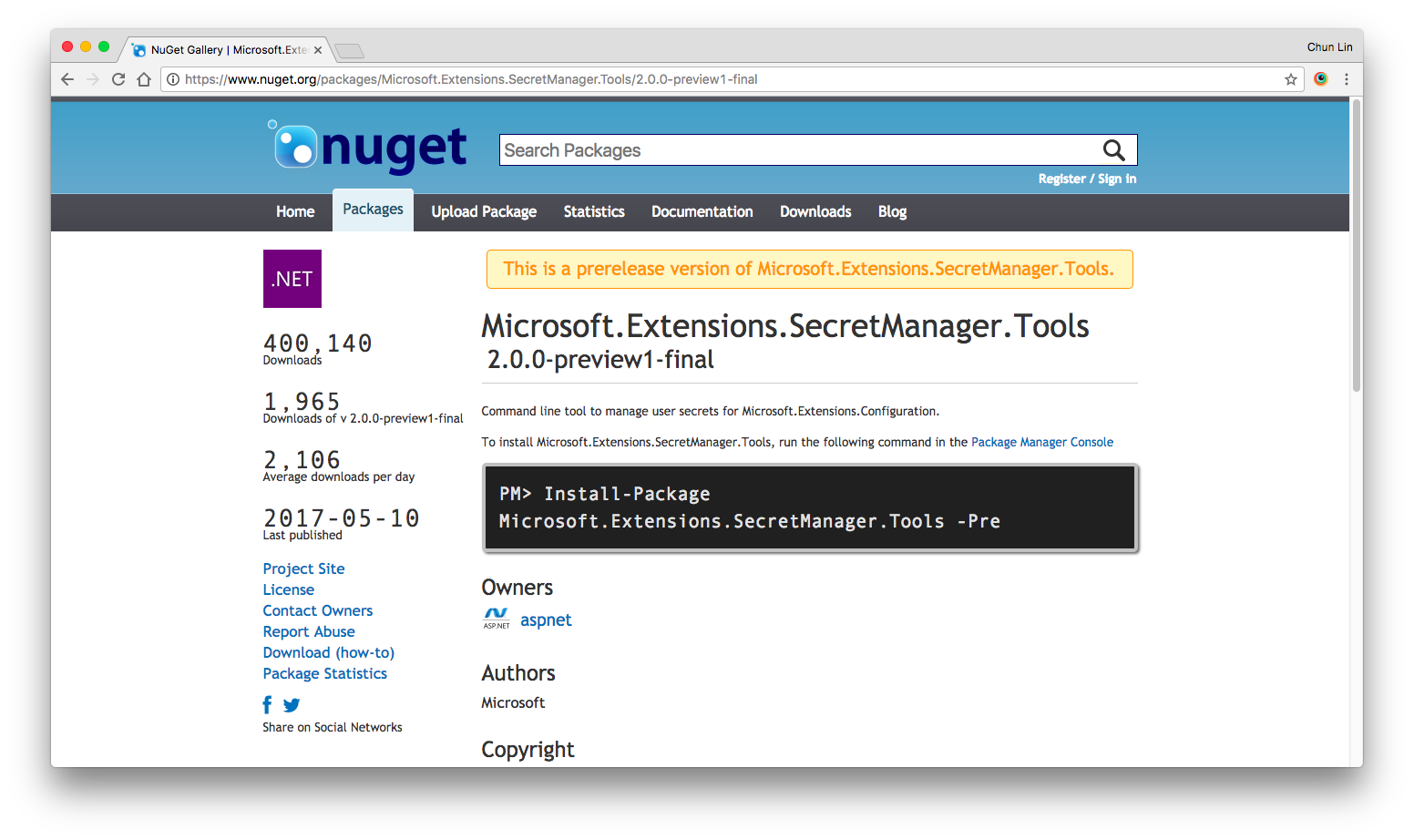Click the Microsoft.Extensions.SecretManager.Tools title
The height and width of the screenshot is (840, 1414).
(x=785, y=325)
